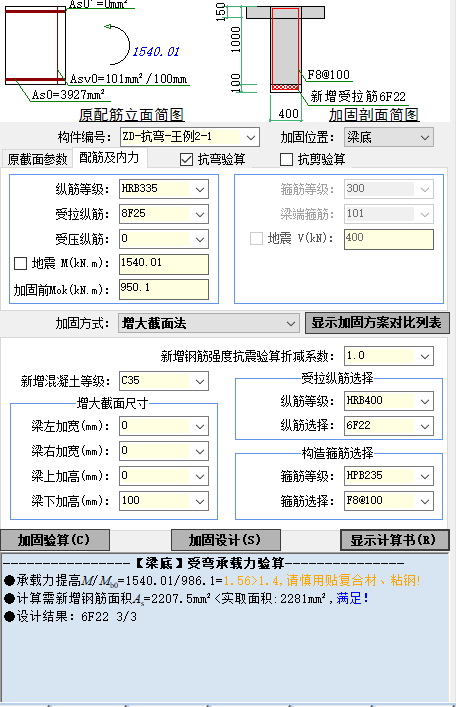This screenshot has height=707, width=456.
Task: Open the 受压纵筋 dropdown
Action: pyautogui.click(x=164, y=239)
